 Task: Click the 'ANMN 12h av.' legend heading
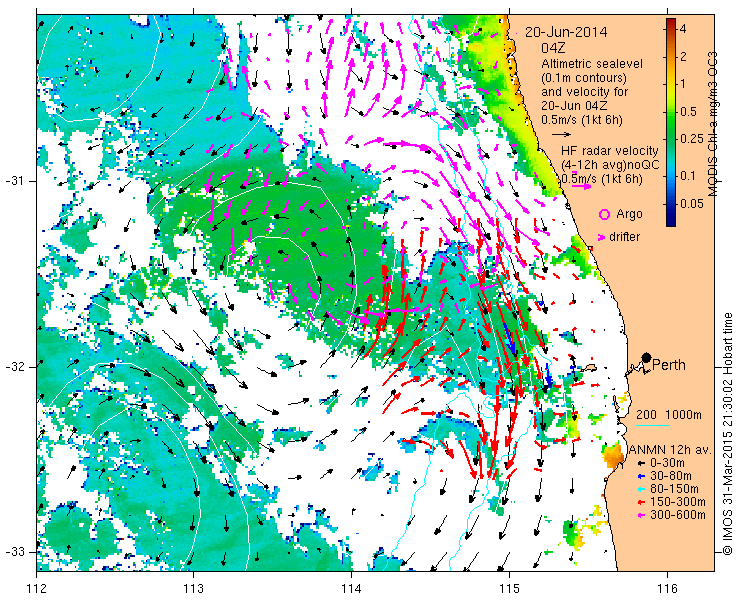click(671, 450)
